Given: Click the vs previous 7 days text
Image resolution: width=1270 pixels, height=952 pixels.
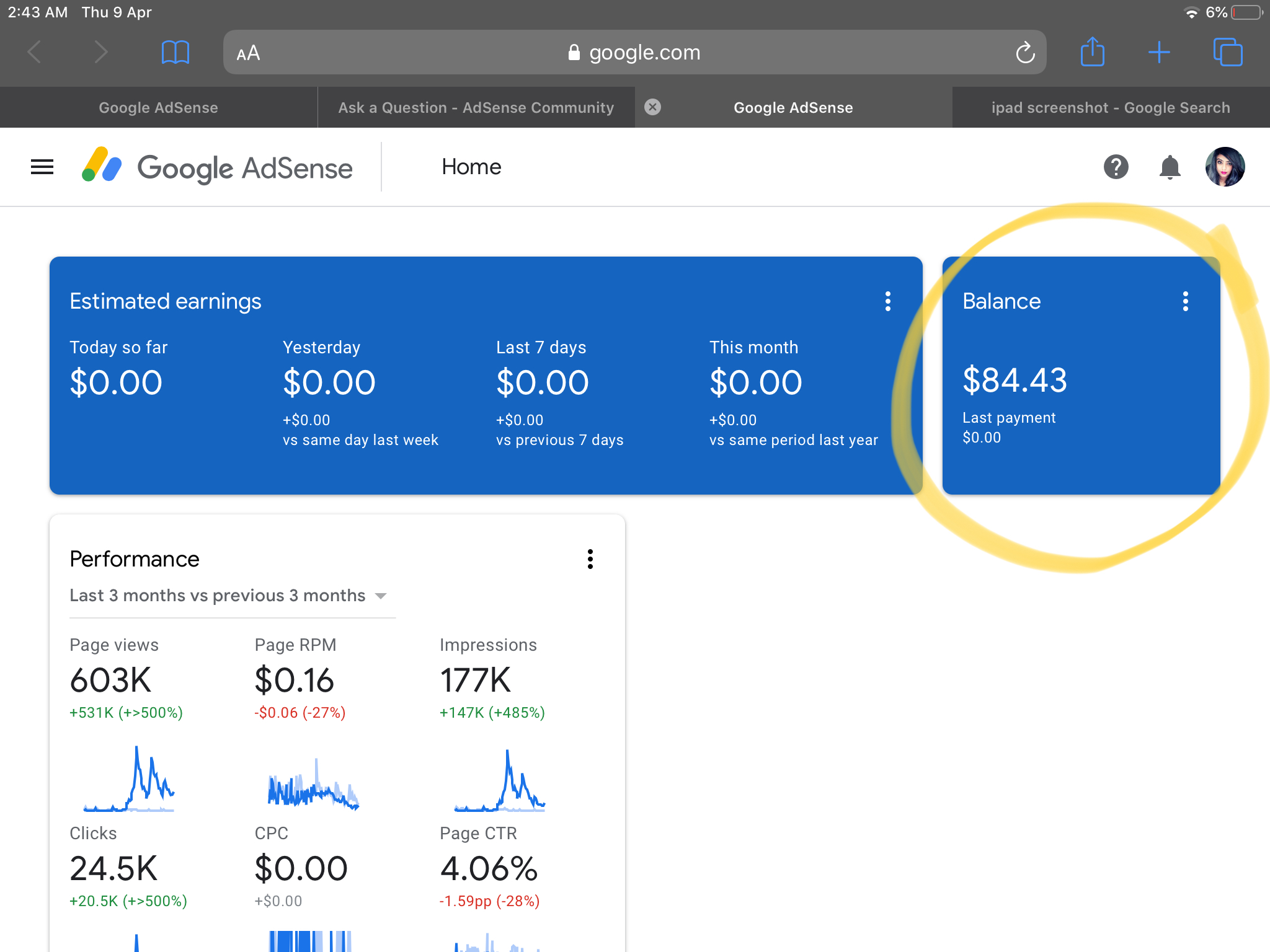Looking at the screenshot, I should tap(559, 440).
